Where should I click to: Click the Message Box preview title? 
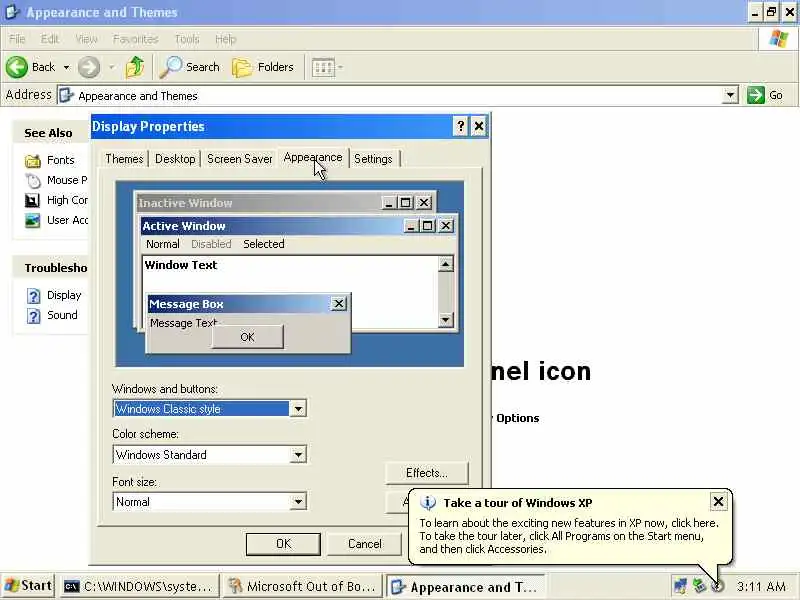pos(186,304)
